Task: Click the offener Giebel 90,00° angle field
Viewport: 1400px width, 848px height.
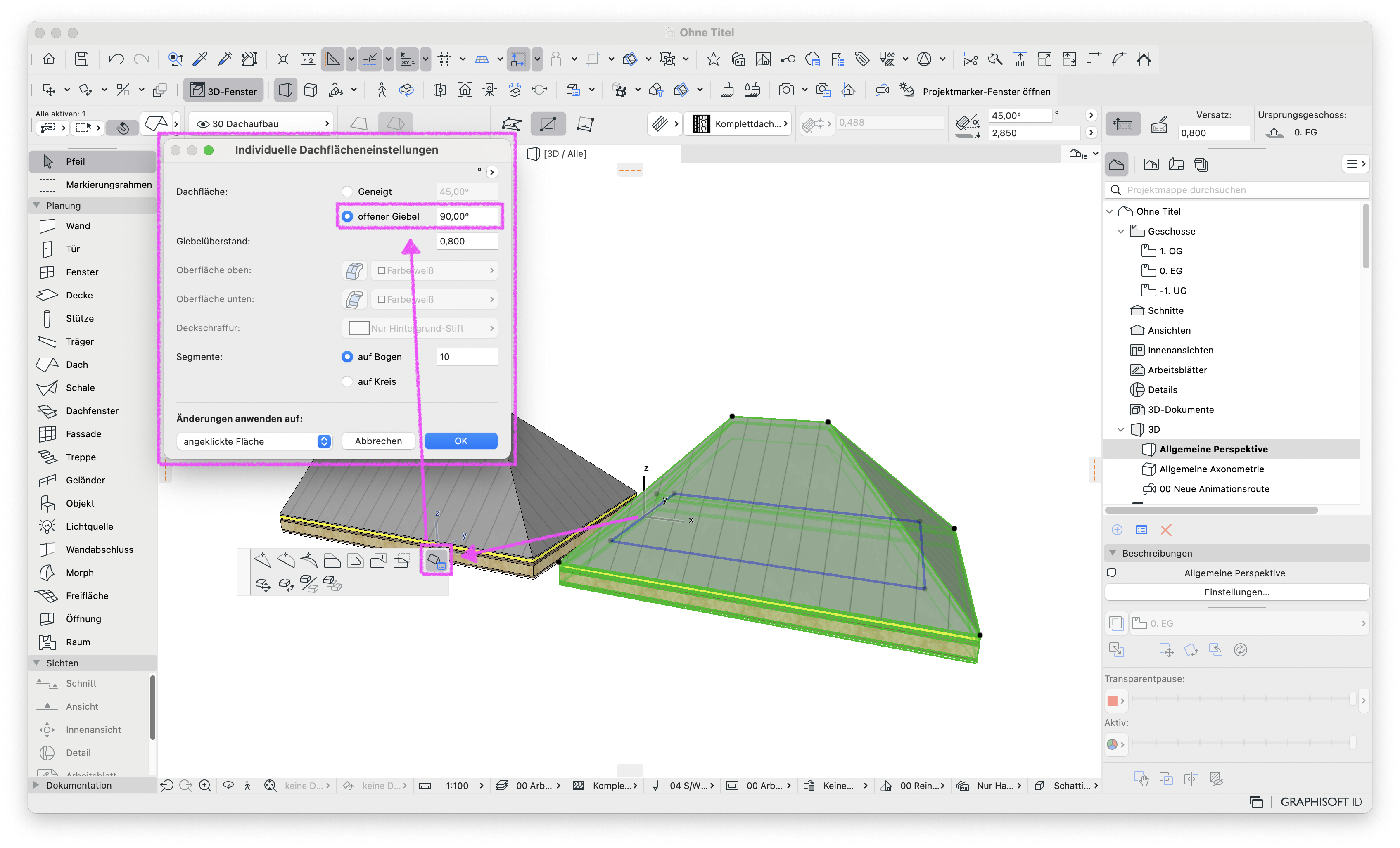Action: [467, 217]
